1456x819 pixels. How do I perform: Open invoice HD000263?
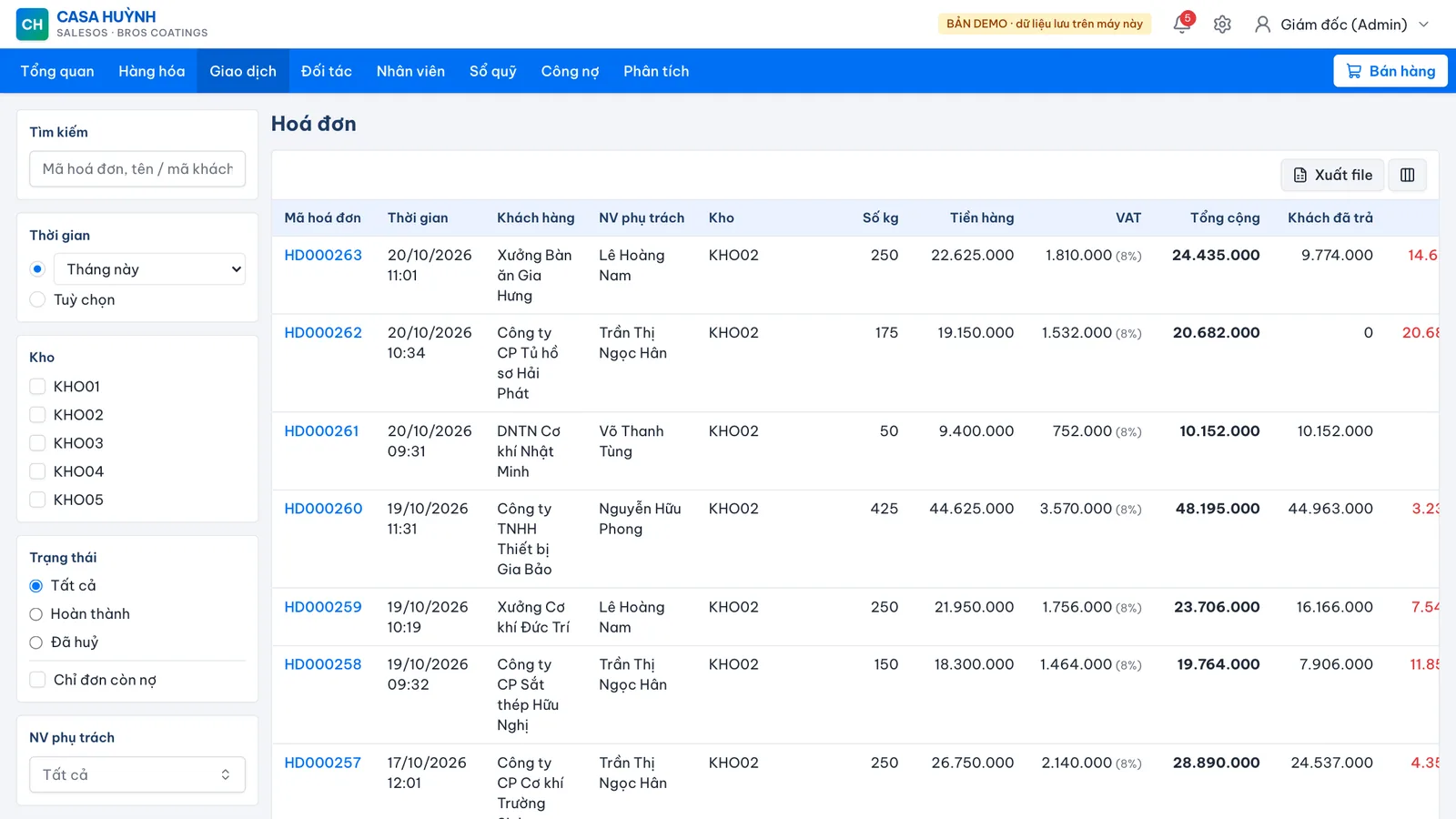[323, 256]
